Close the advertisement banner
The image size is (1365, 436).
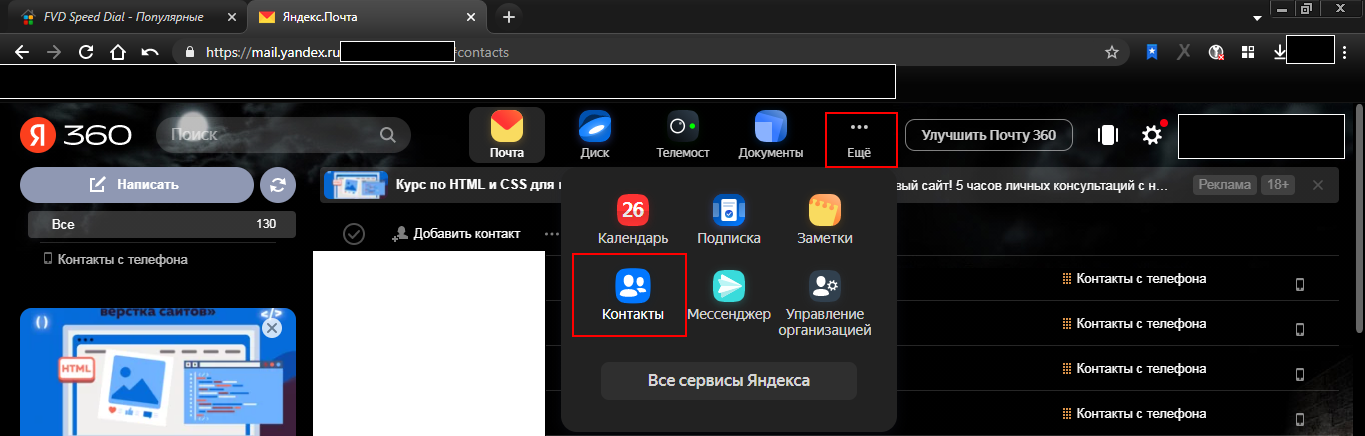click(x=1318, y=185)
